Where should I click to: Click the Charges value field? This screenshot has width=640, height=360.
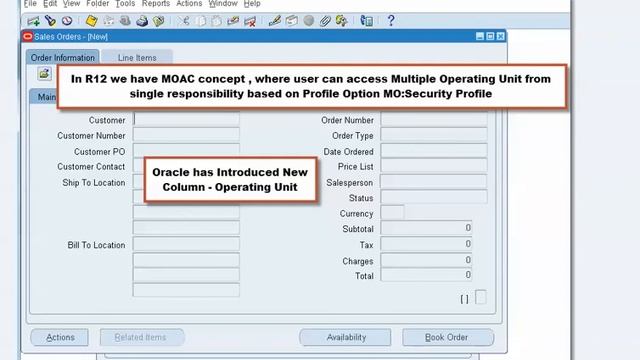click(x=427, y=260)
